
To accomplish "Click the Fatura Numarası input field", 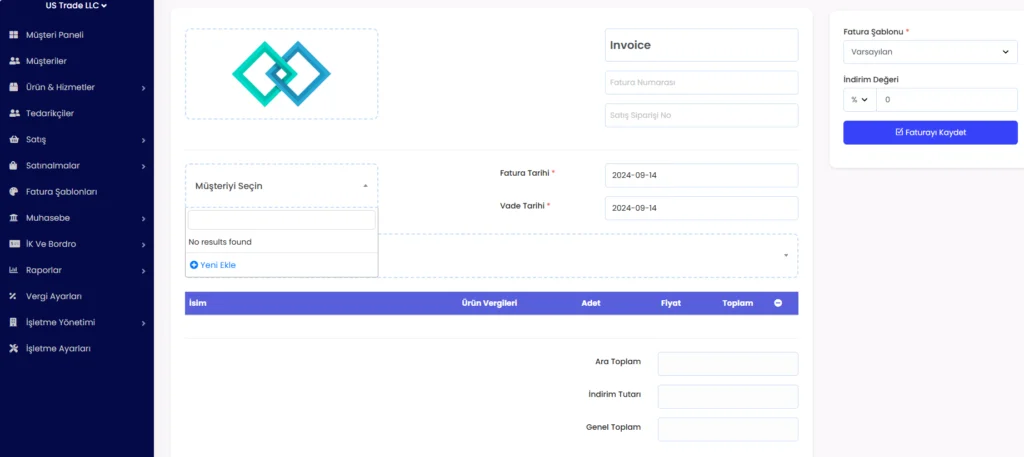I will click(x=701, y=83).
